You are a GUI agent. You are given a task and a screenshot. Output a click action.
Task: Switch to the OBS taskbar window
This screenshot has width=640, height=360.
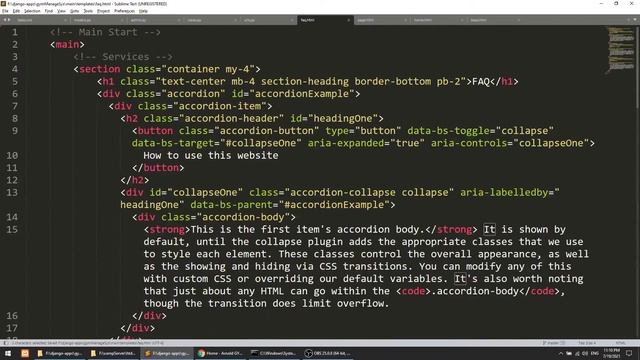pos(328,353)
